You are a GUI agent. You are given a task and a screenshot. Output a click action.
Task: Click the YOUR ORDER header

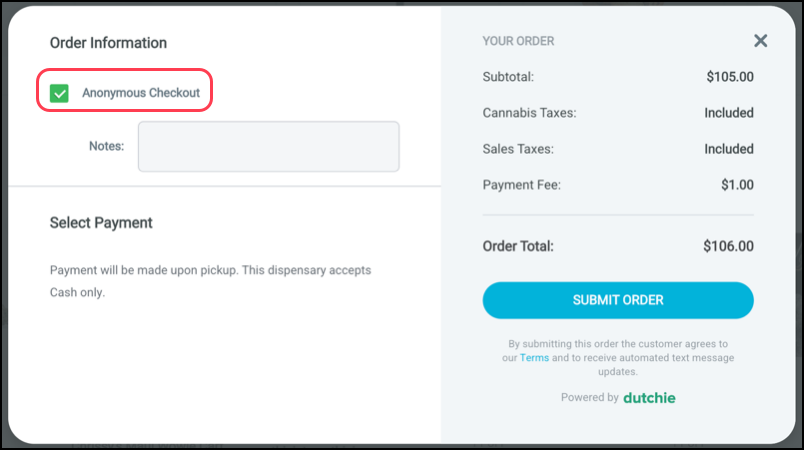tap(518, 41)
